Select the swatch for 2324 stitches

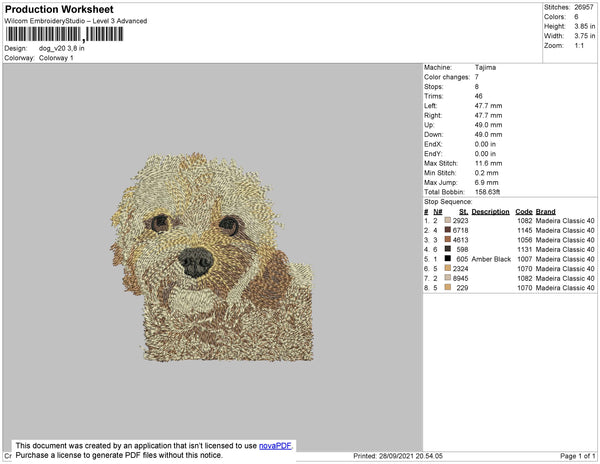click(447, 269)
